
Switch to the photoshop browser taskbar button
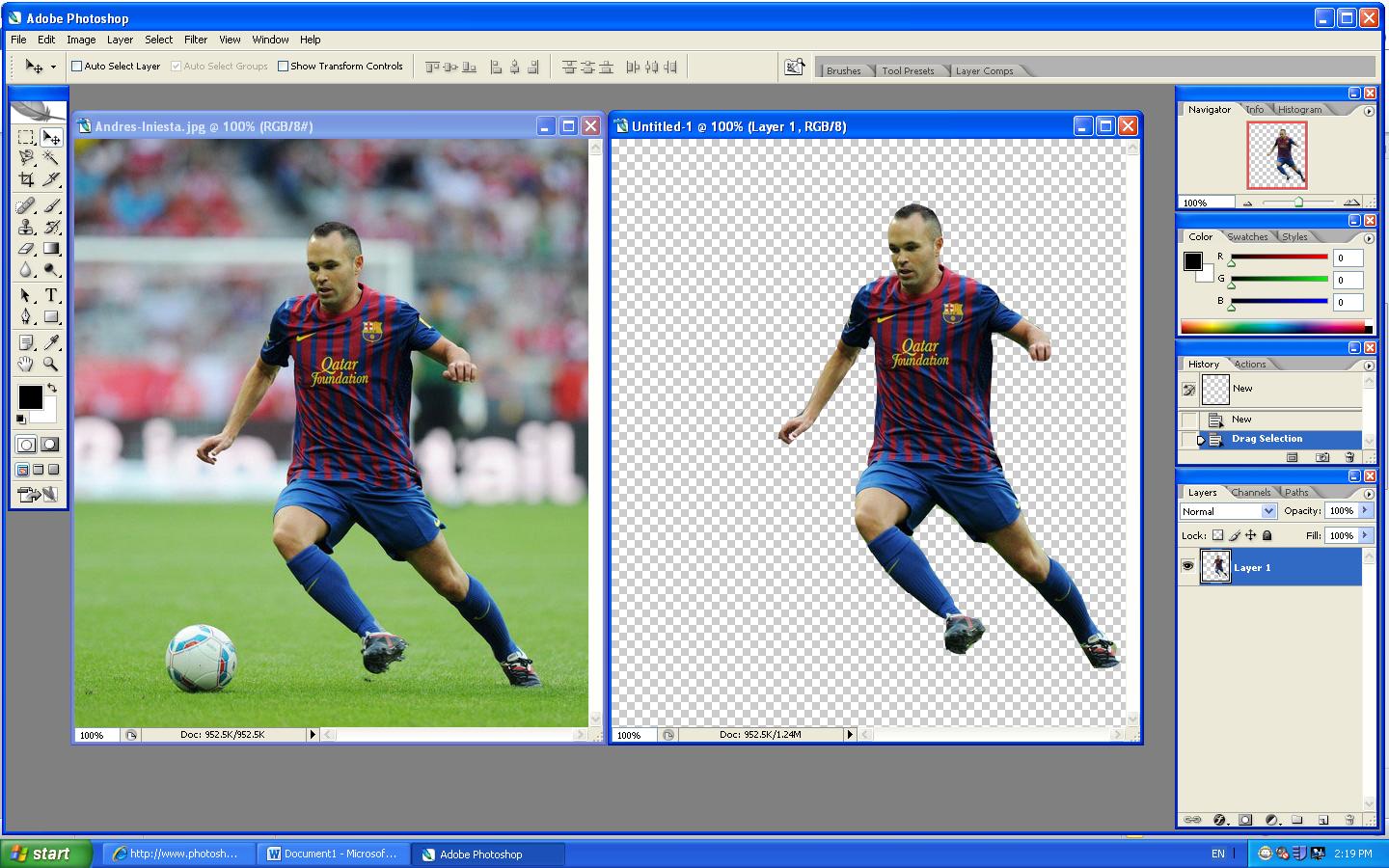point(177,854)
